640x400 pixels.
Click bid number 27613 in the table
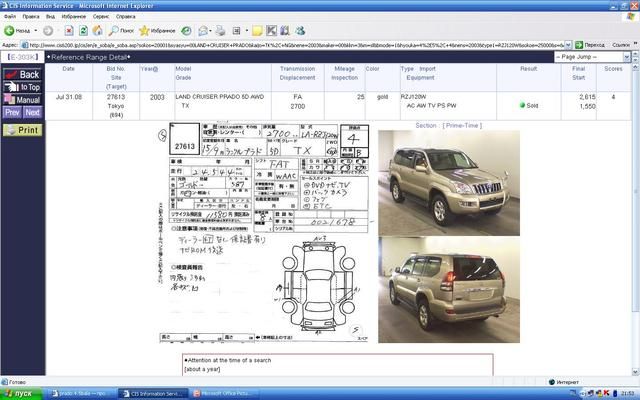[x=116, y=97]
